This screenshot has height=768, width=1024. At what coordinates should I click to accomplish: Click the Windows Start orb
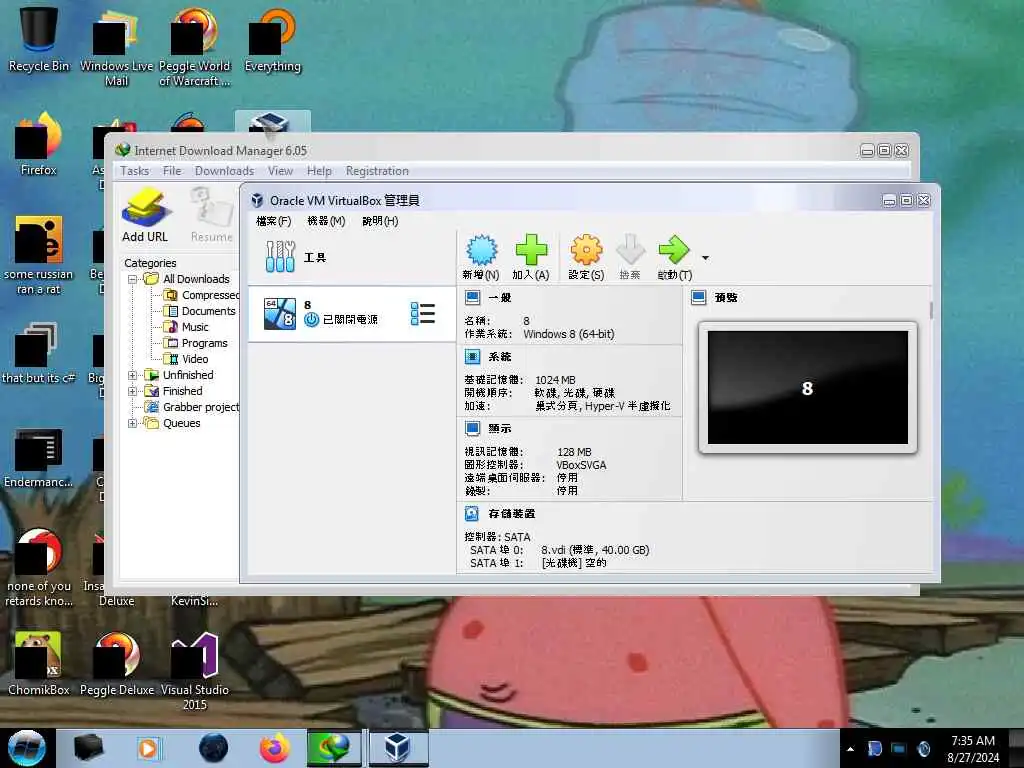(27, 748)
